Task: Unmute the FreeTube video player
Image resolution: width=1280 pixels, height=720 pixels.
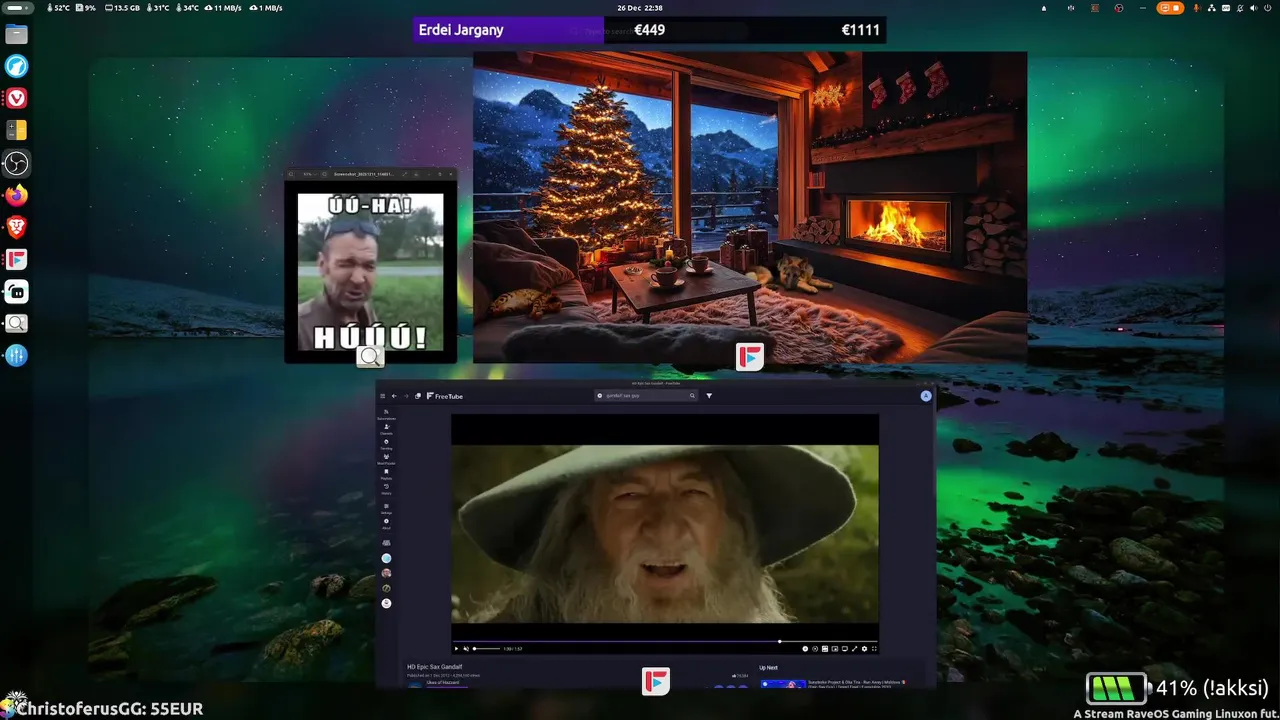Action: coord(466,649)
